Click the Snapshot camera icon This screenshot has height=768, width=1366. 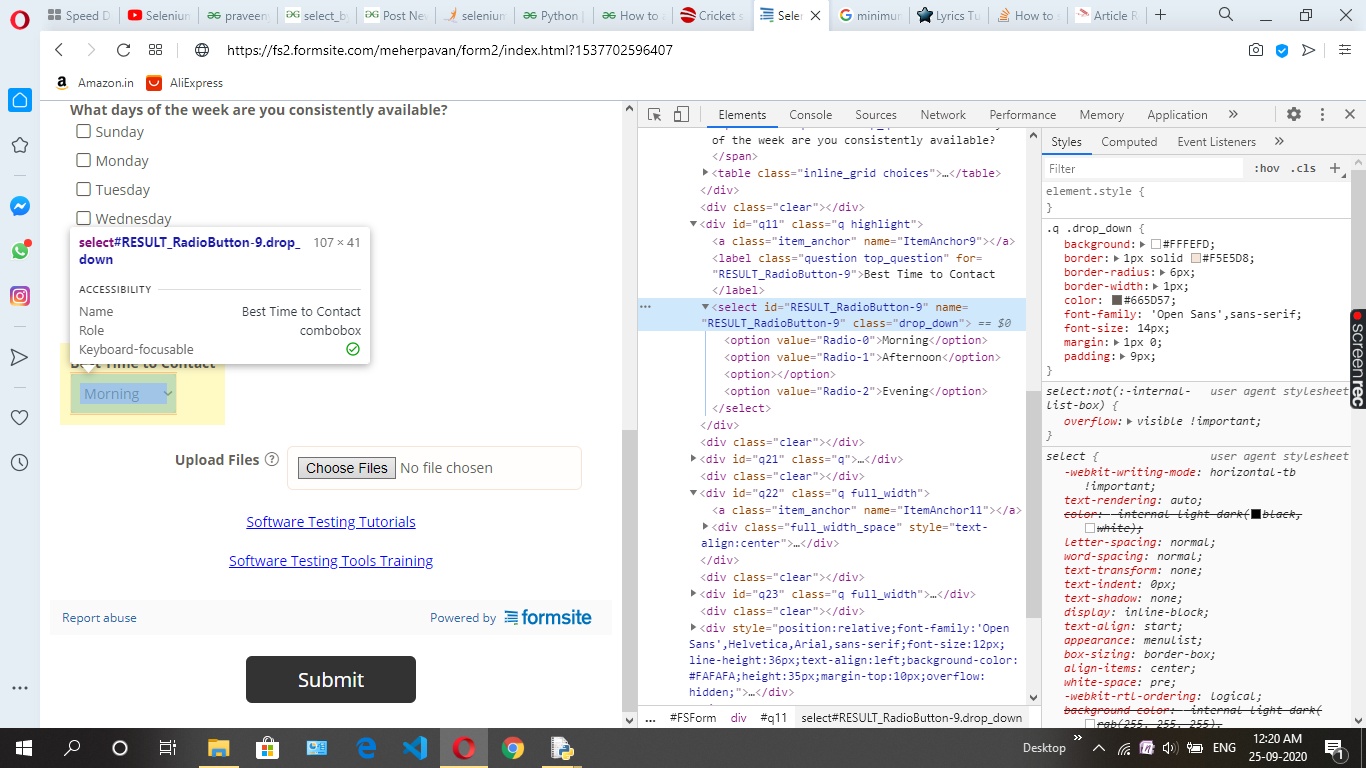1256,50
